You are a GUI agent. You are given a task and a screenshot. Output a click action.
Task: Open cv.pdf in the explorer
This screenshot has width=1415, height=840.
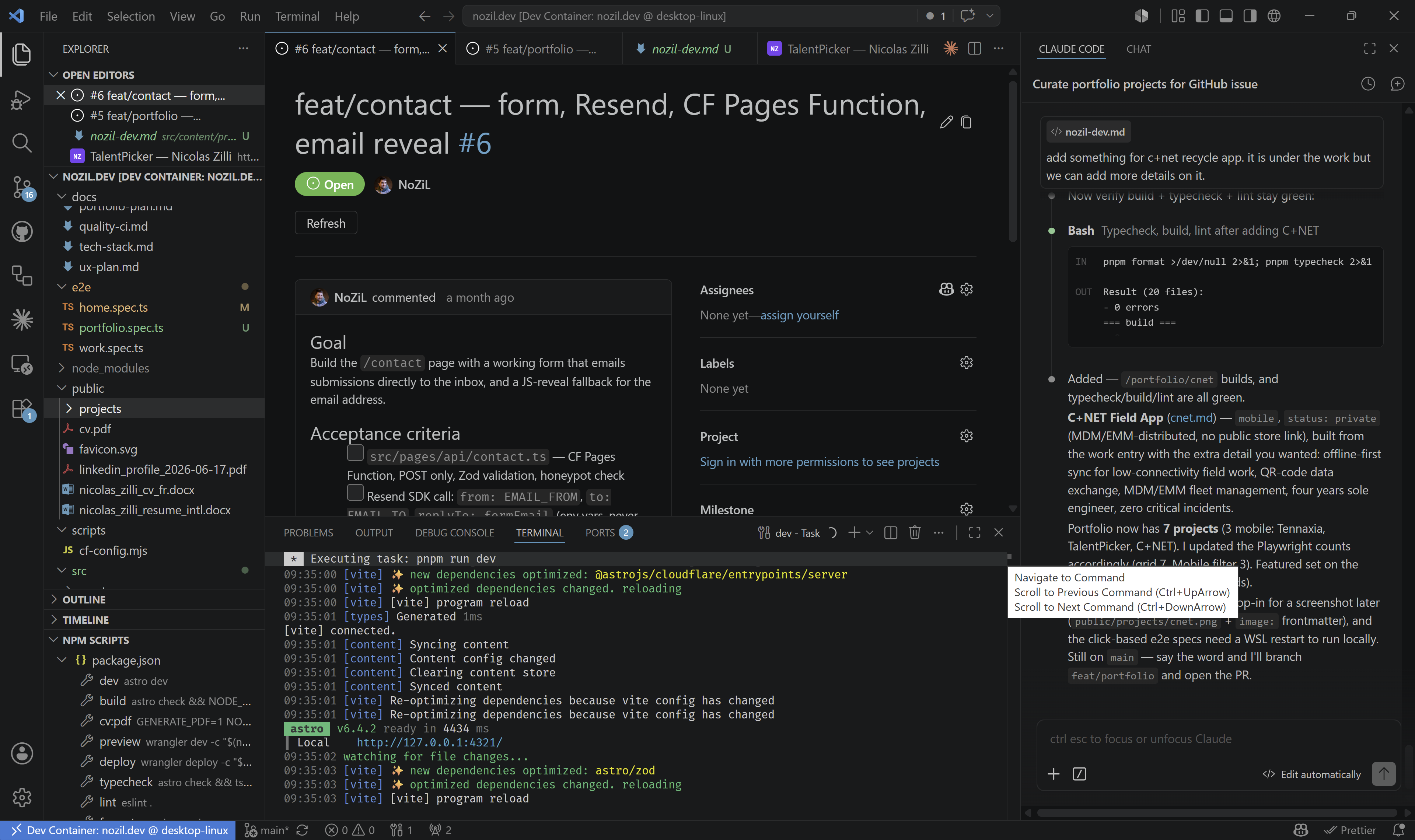click(x=154, y=429)
